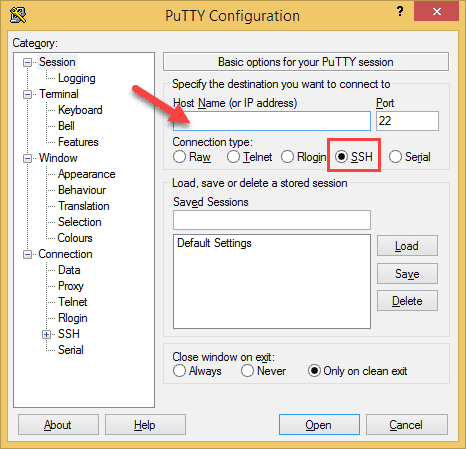Click the question mark help icon
Image resolution: width=466 pixels, height=449 pixels.
coord(400,12)
